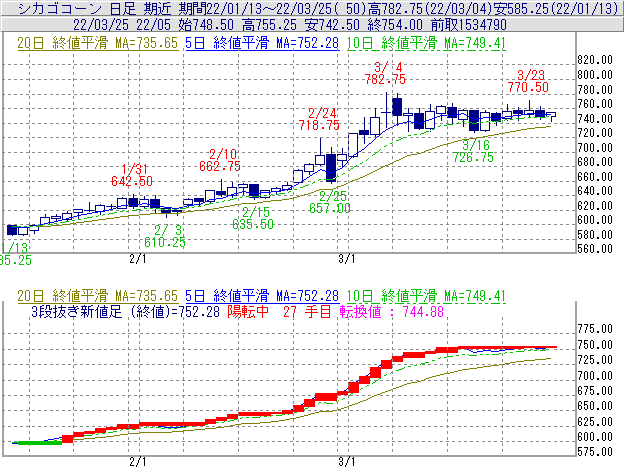
Task: Select the top 5日 MA=752.28 legend
Action: tap(262, 43)
